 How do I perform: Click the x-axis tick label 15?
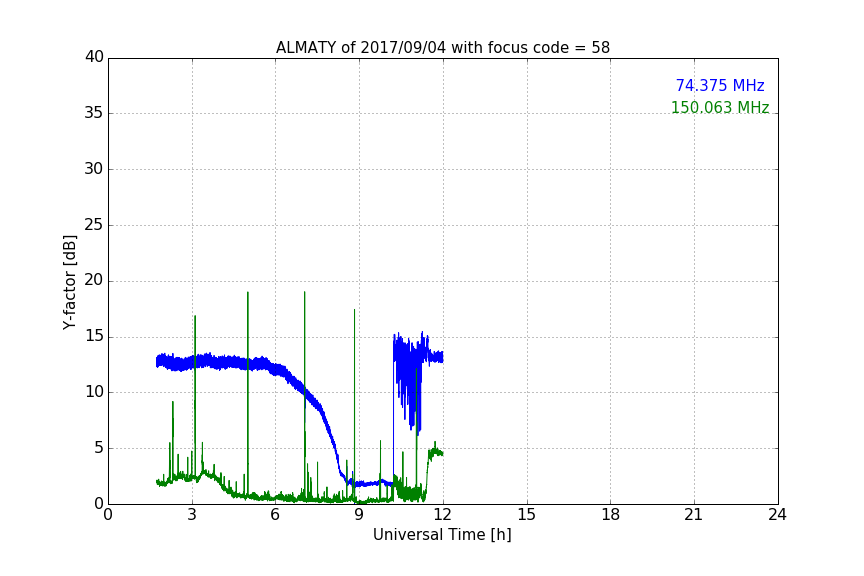pyautogui.click(x=526, y=515)
